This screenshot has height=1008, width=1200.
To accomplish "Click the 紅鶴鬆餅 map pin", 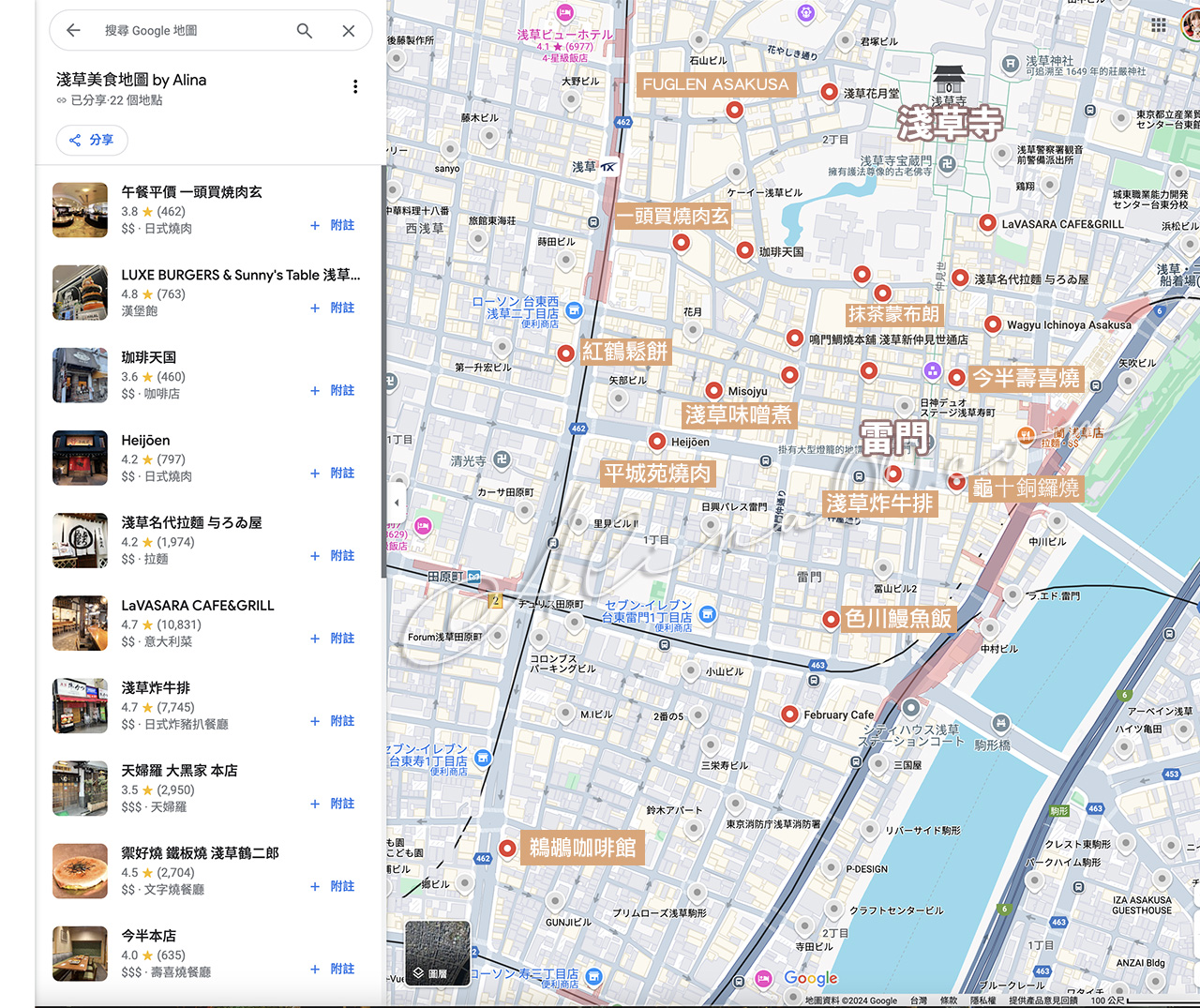I will (x=565, y=354).
